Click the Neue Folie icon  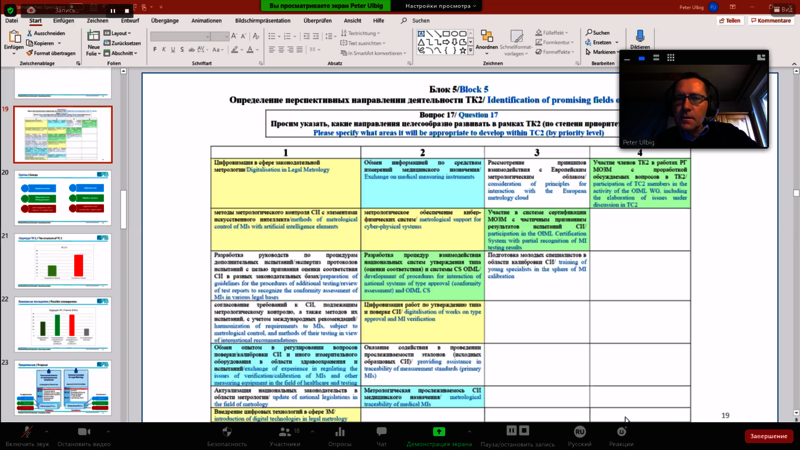pos(93,40)
